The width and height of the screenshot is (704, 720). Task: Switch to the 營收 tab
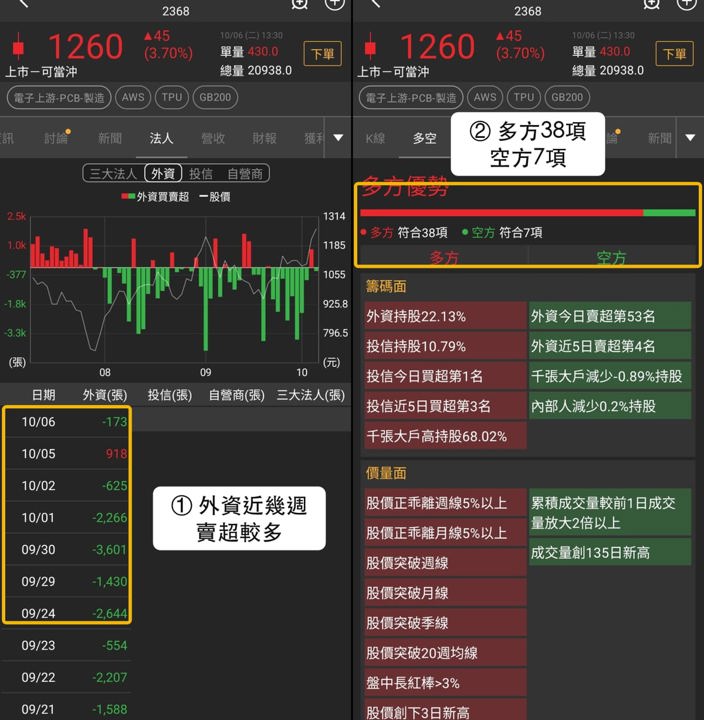click(213, 138)
